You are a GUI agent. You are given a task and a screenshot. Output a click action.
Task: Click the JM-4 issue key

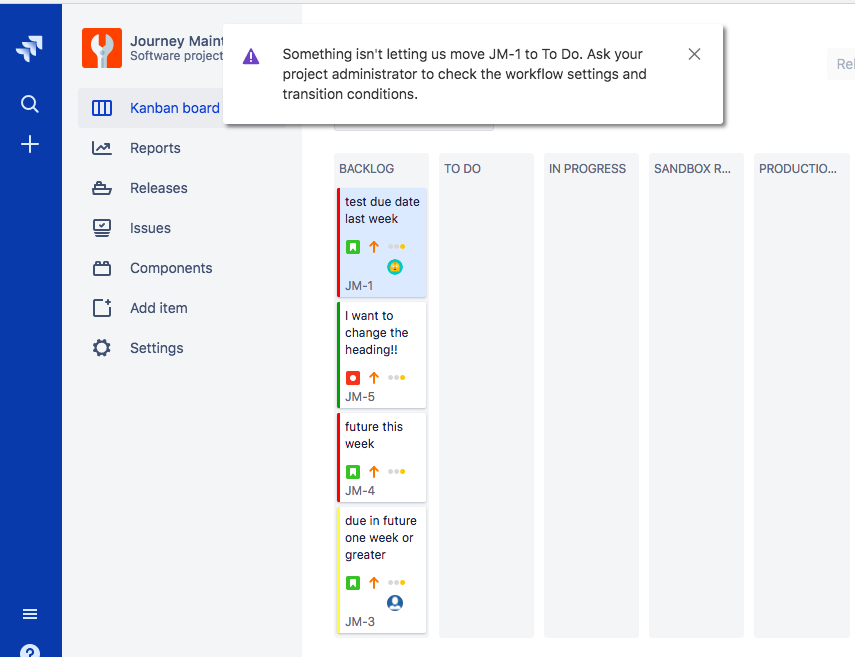[x=360, y=491]
